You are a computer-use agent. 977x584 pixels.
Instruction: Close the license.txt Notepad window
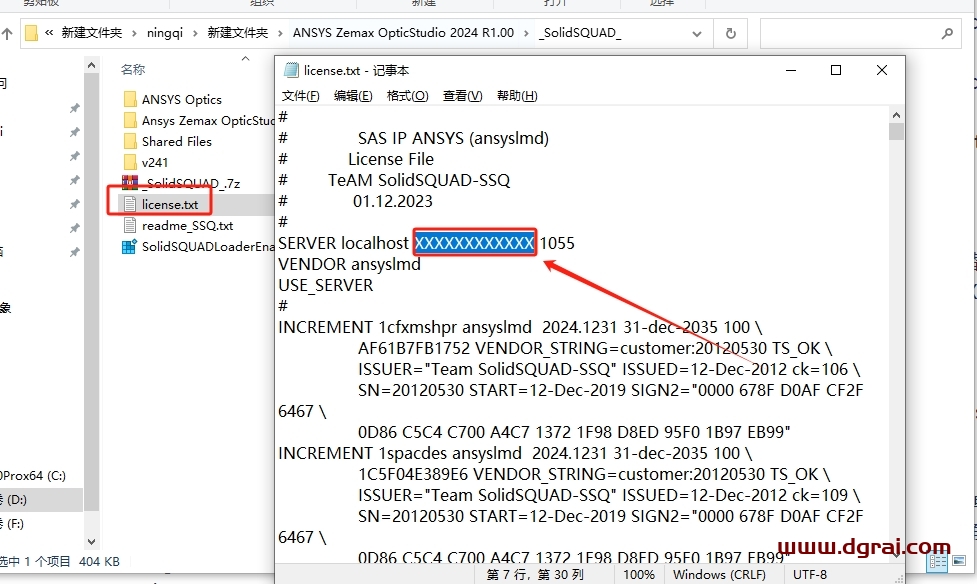click(882, 70)
